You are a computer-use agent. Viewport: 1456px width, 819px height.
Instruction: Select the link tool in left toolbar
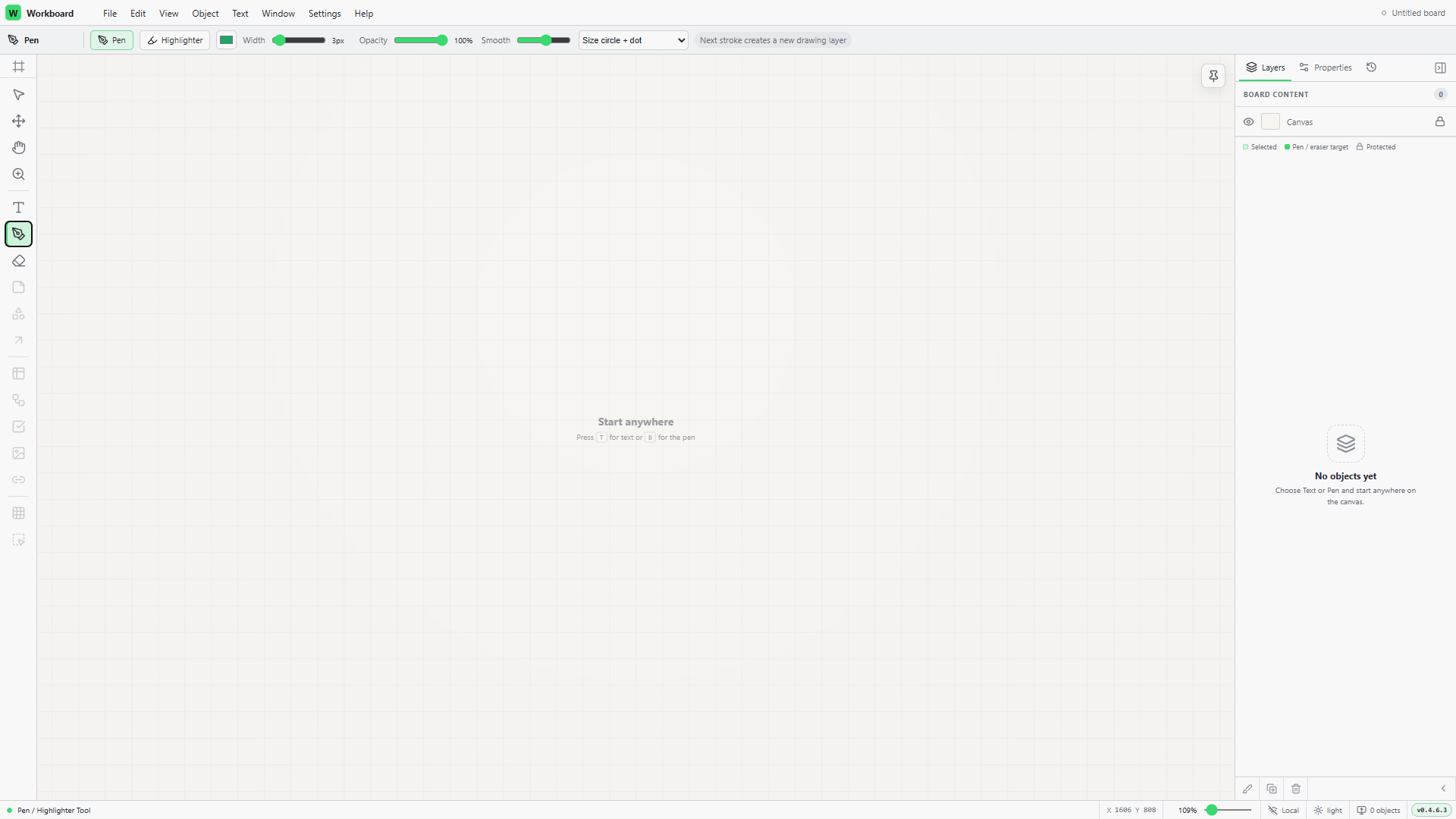[19, 480]
